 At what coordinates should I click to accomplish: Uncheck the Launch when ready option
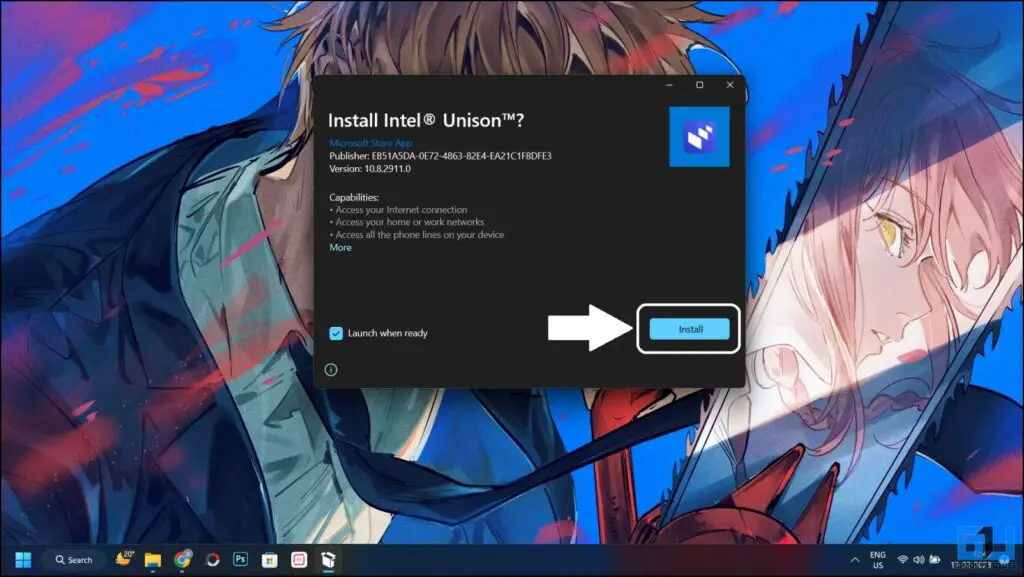click(336, 333)
